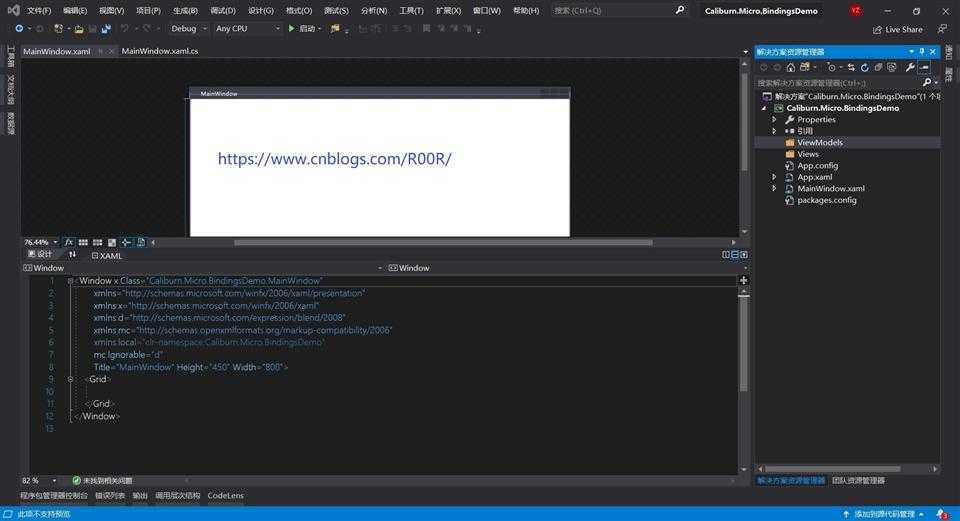The width and height of the screenshot is (960, 521).
Task: Toggle snap to snaplines button
Action: point(126,242)
